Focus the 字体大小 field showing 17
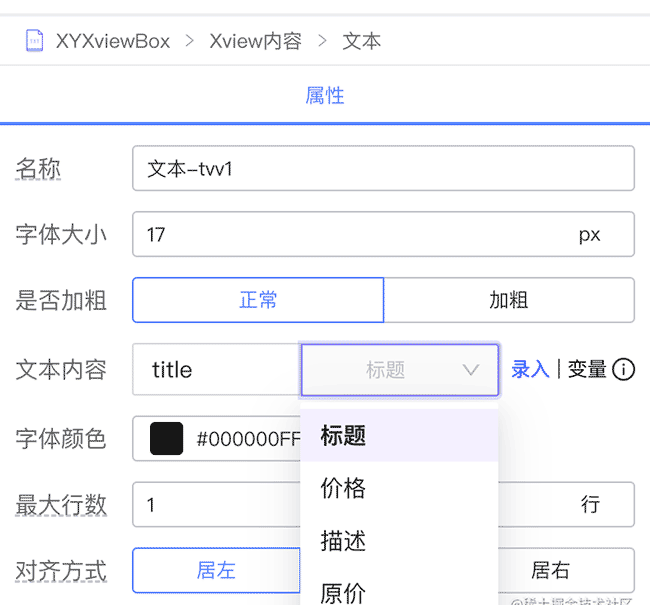The width and height of the screenshot is (650, 605). tap(383, 234)
